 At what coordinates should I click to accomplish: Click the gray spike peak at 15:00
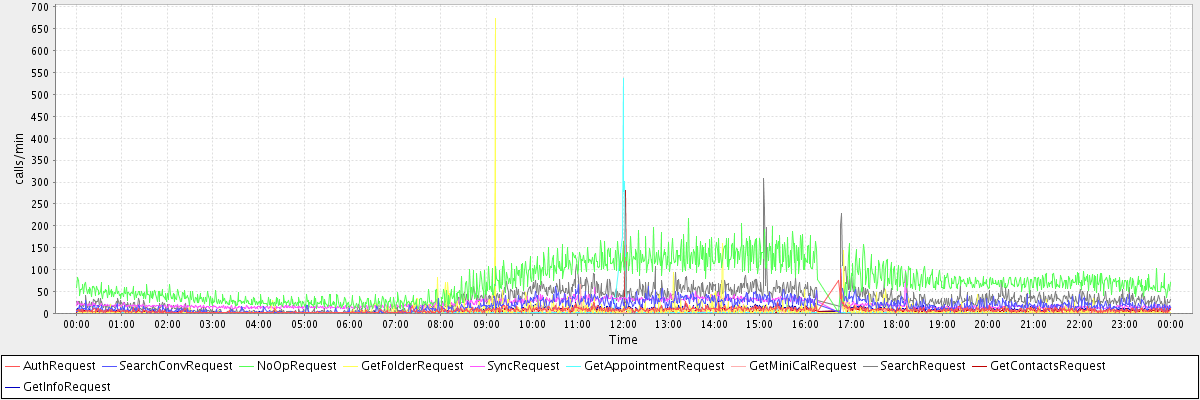pos(763,180)
